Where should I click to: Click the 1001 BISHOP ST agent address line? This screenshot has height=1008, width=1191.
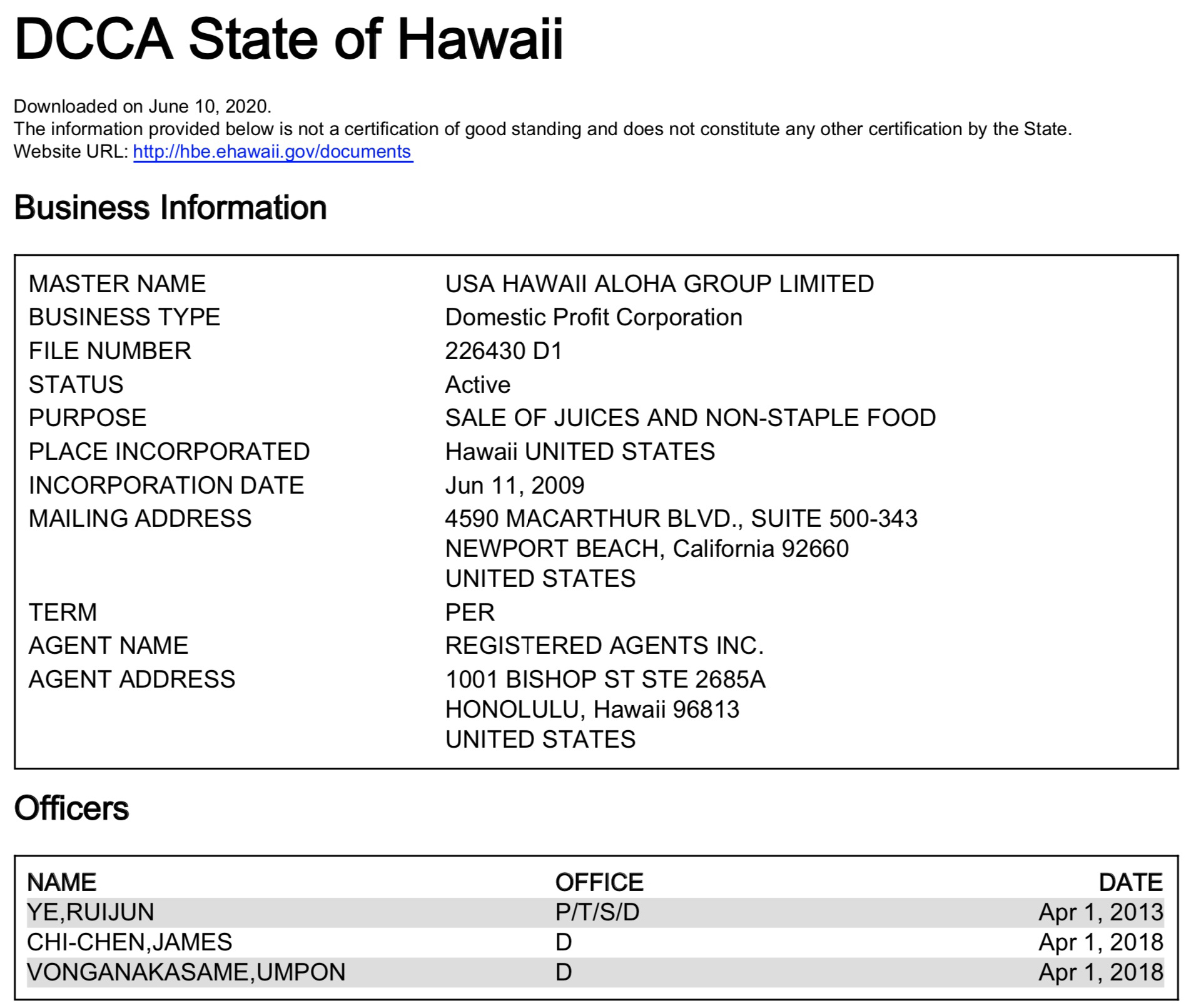click(x=605, y=680)
